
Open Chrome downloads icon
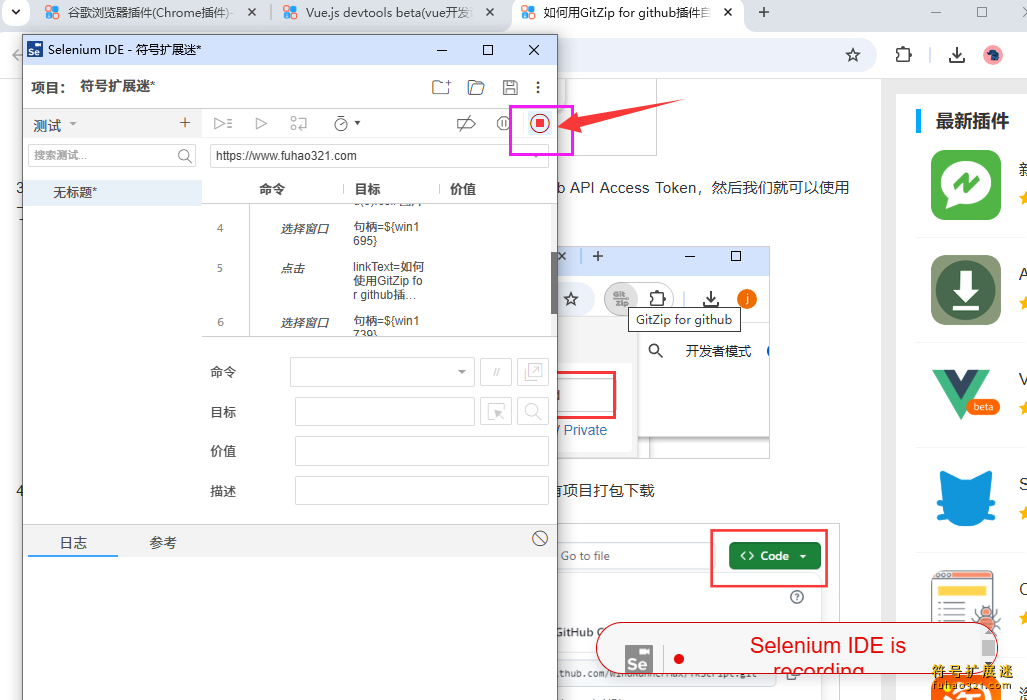click(x=956, y=55)
